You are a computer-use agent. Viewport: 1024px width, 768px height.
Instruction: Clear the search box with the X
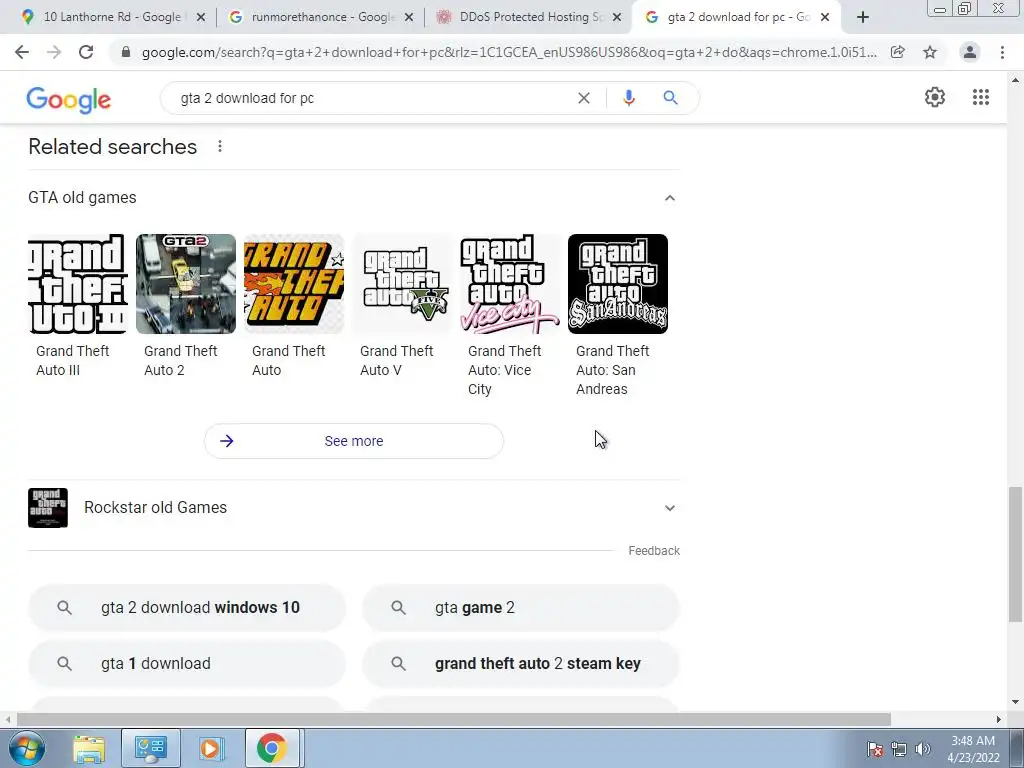click(584, 98)
